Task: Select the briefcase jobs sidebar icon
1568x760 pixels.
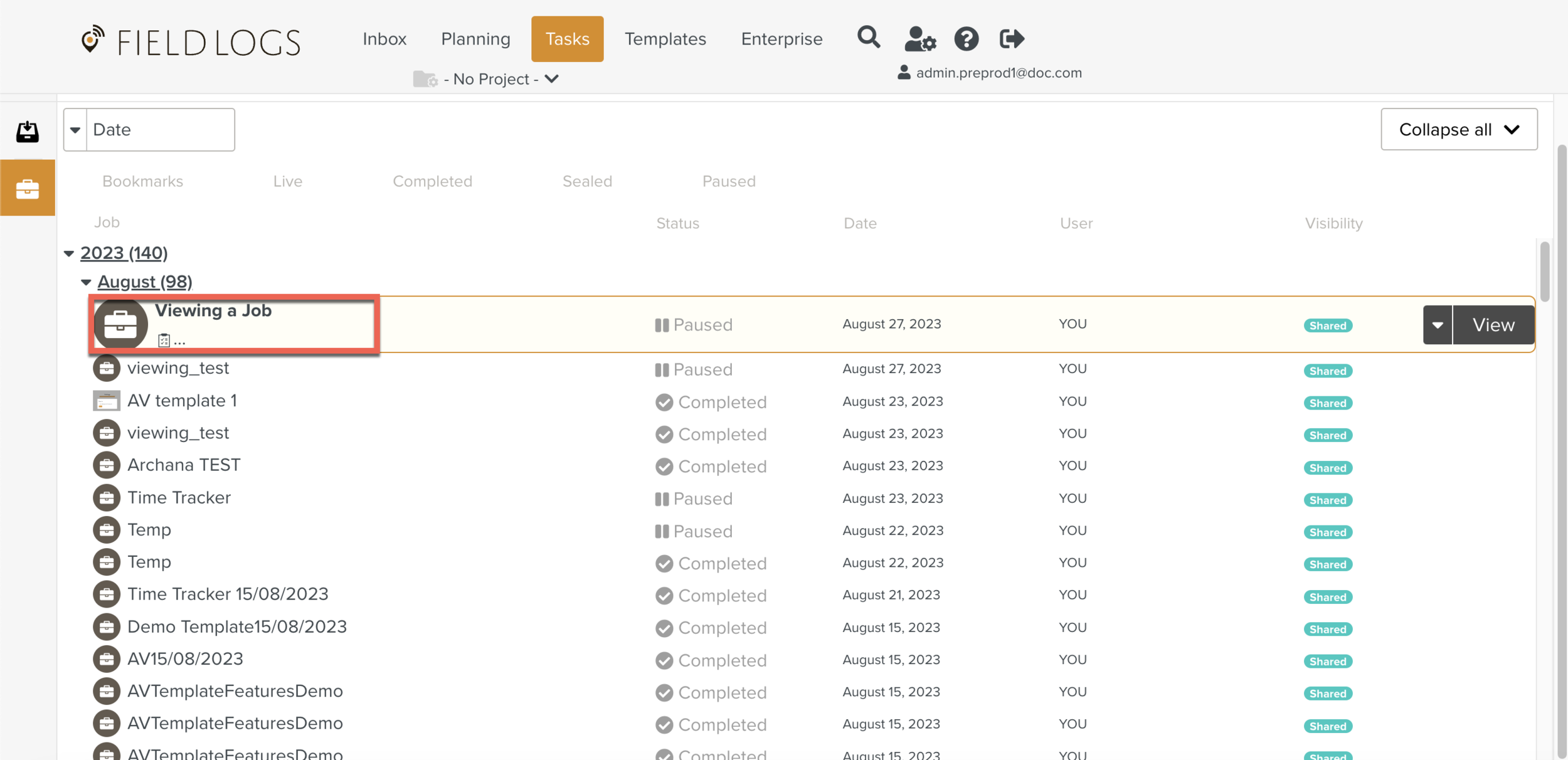Action: point(28,188)
